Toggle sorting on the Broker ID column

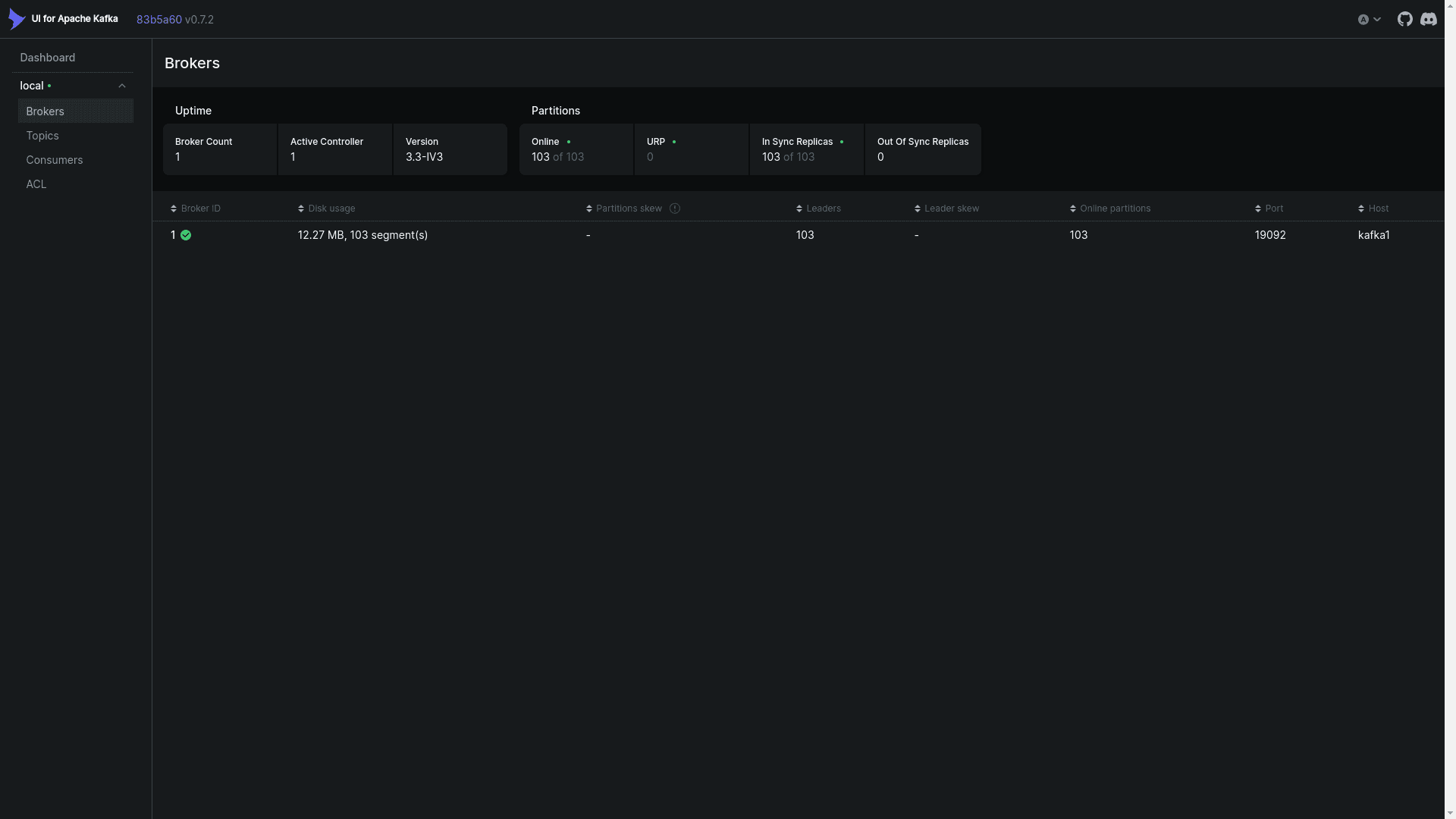tap(174, 208)
